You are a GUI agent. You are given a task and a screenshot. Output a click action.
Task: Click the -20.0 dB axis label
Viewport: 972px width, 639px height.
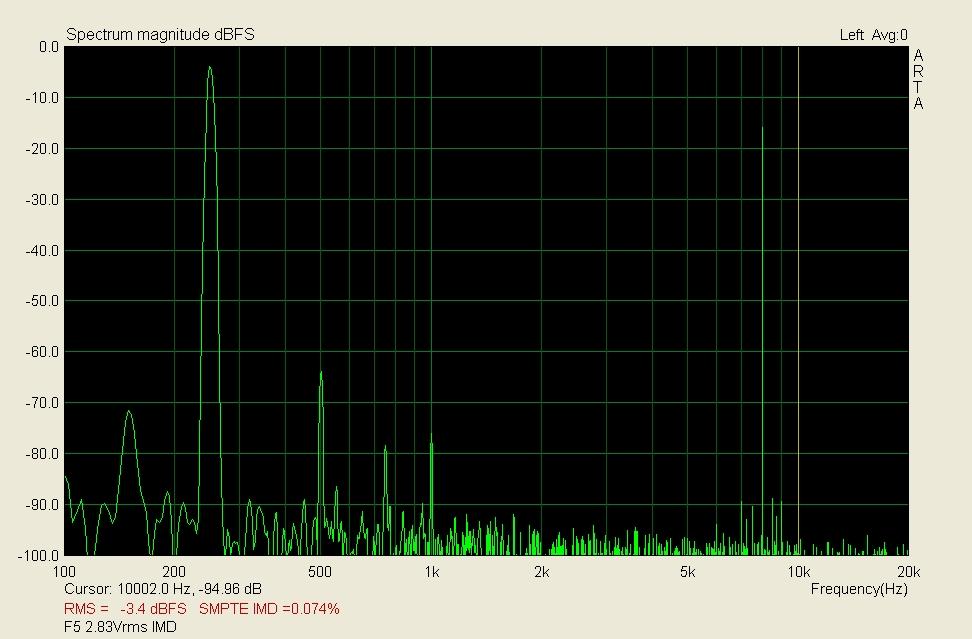point(42,149)
